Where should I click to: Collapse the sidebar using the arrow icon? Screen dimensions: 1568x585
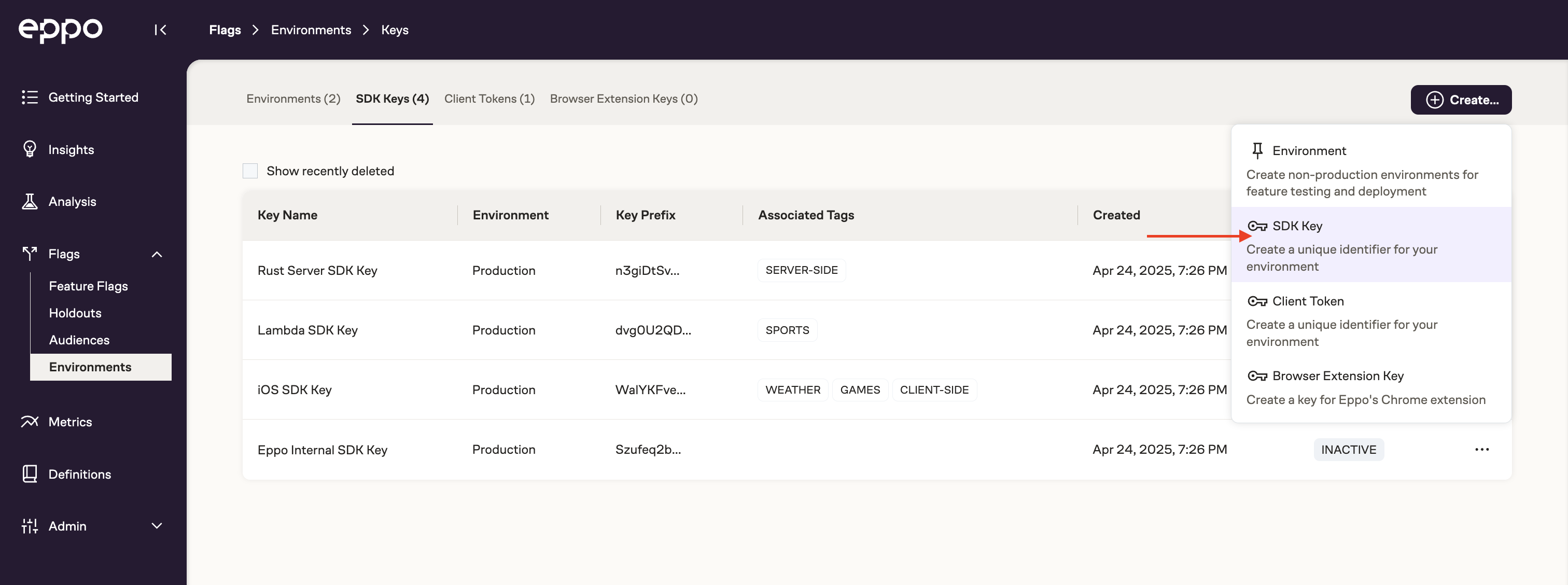pyautogui.click(x=160, y=30)
